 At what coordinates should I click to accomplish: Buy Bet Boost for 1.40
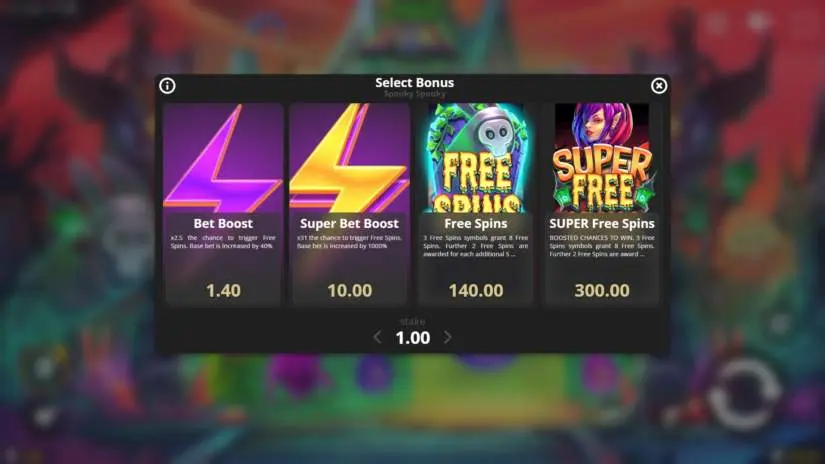223,290
